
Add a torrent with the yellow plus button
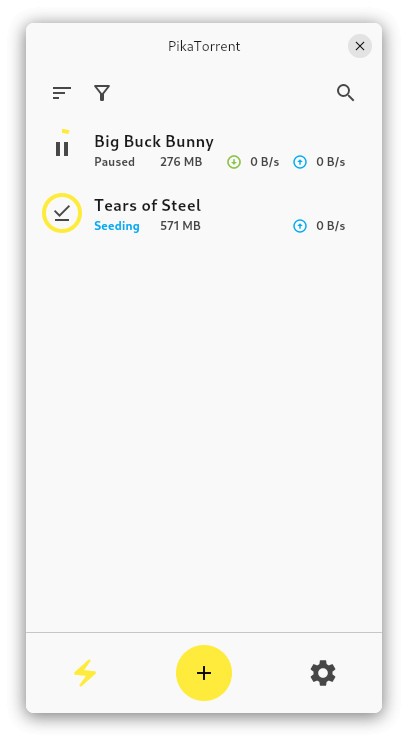[204, 672]
